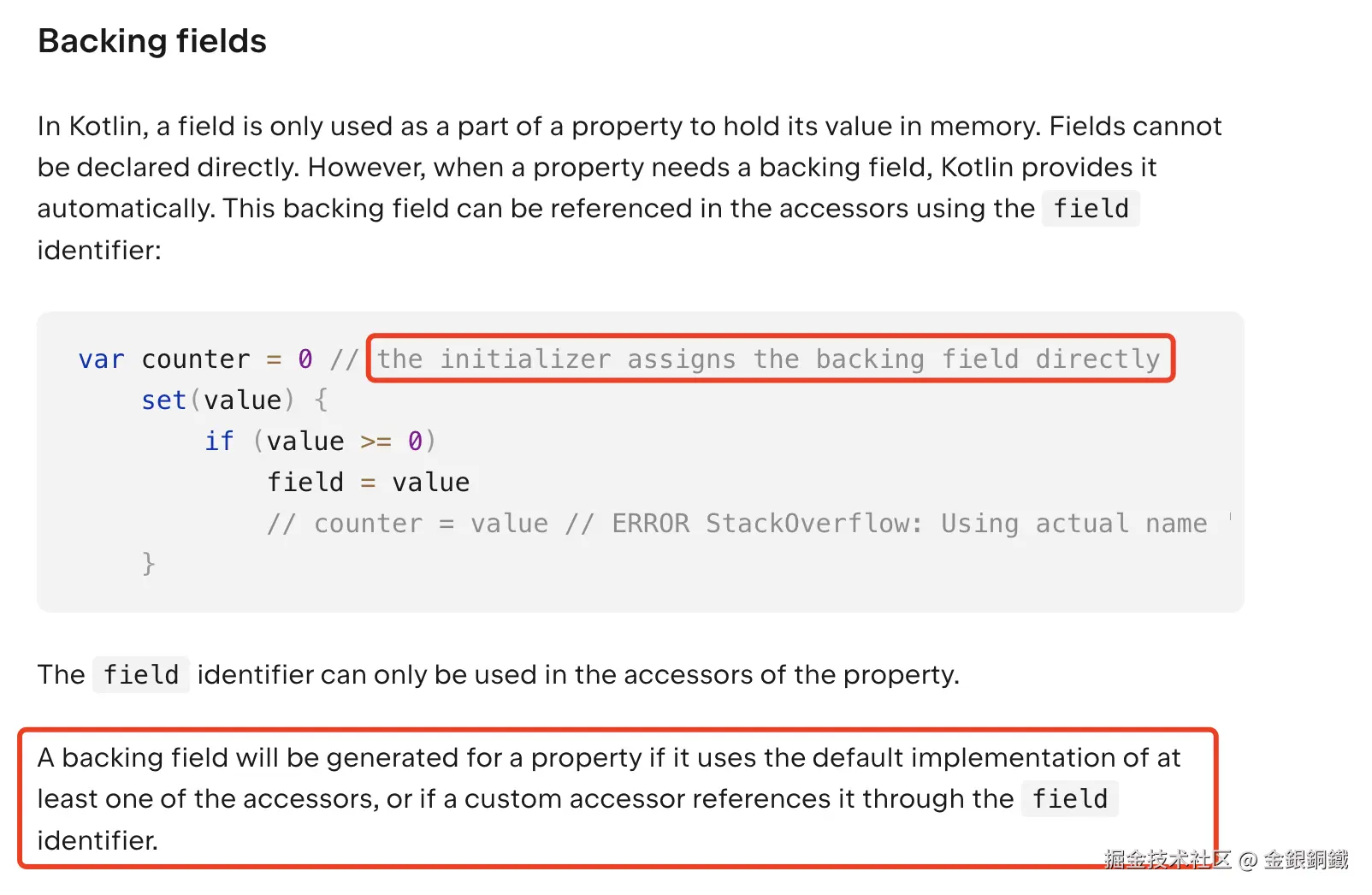Click the closing brace of setter

coord(149,563)
